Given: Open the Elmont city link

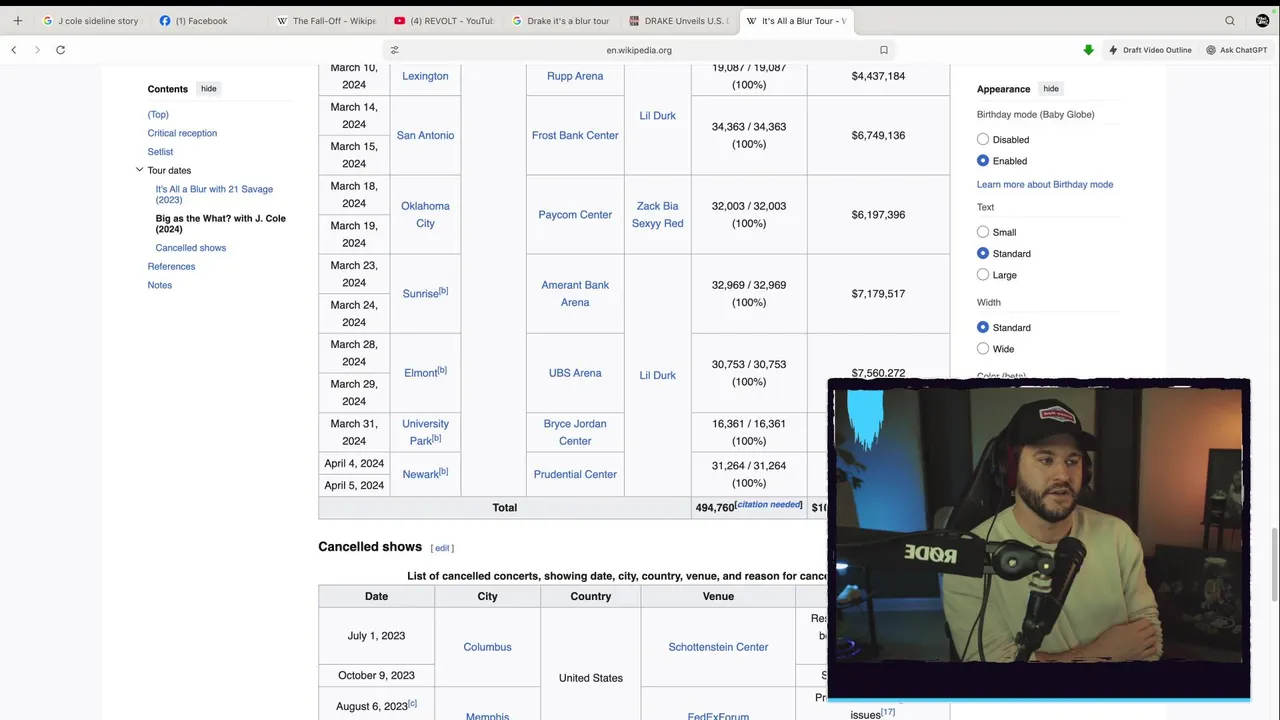Looking at the screenshot, I should coord(420,374).
